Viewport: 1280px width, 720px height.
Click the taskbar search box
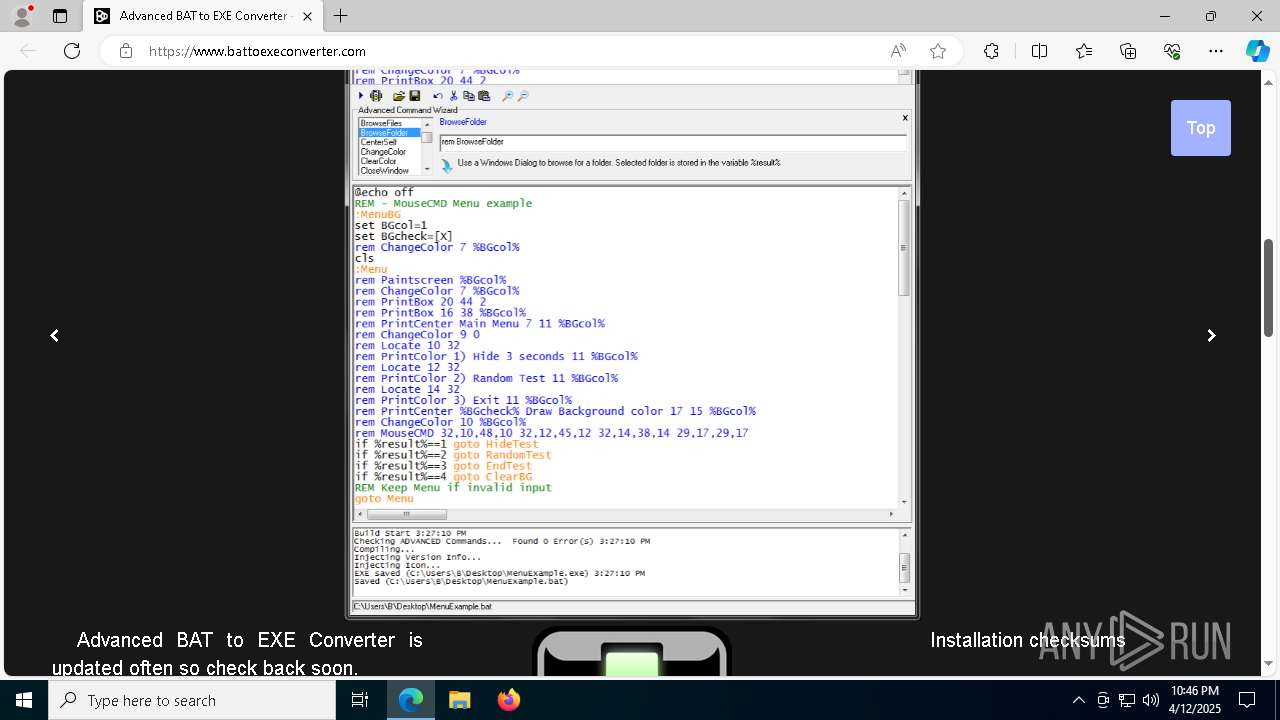point(192,700)
